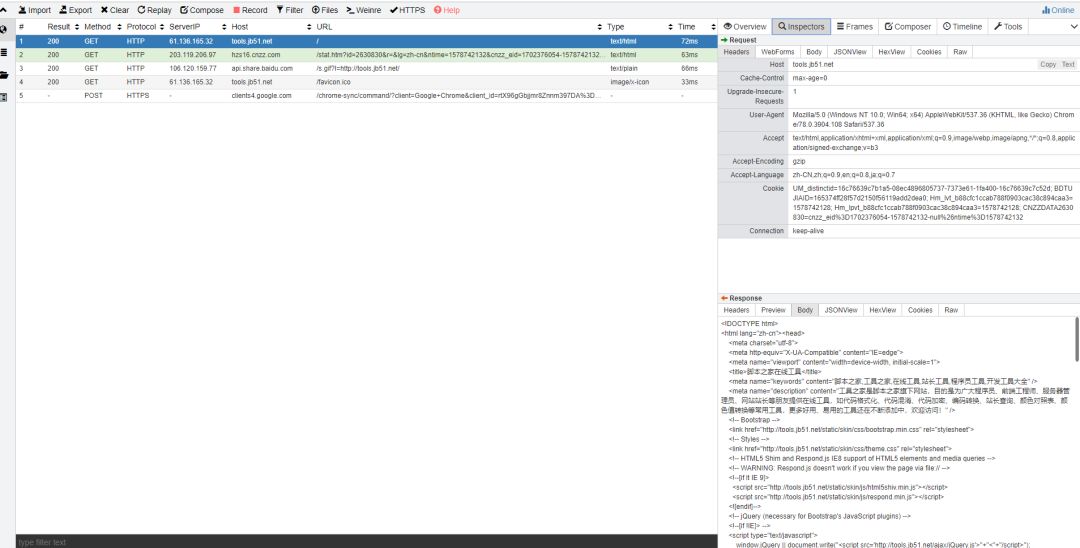Screen dimensions: 1080x548
Task: Switch to the Frames tab
Action: (x=854, y=26)
